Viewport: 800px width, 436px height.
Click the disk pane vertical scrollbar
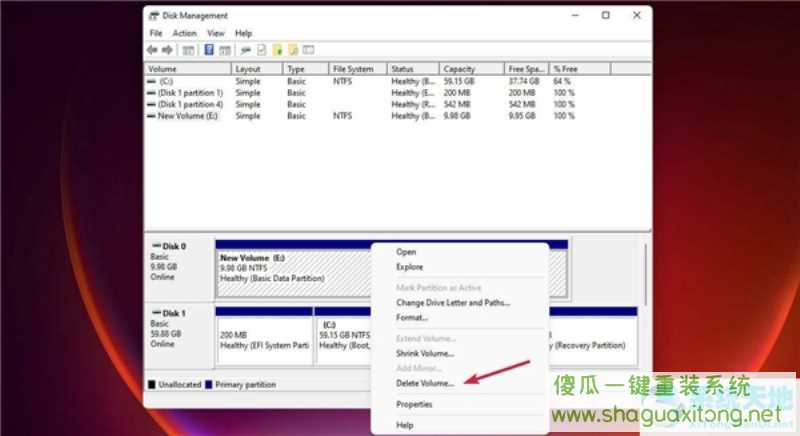coord(645,275)
